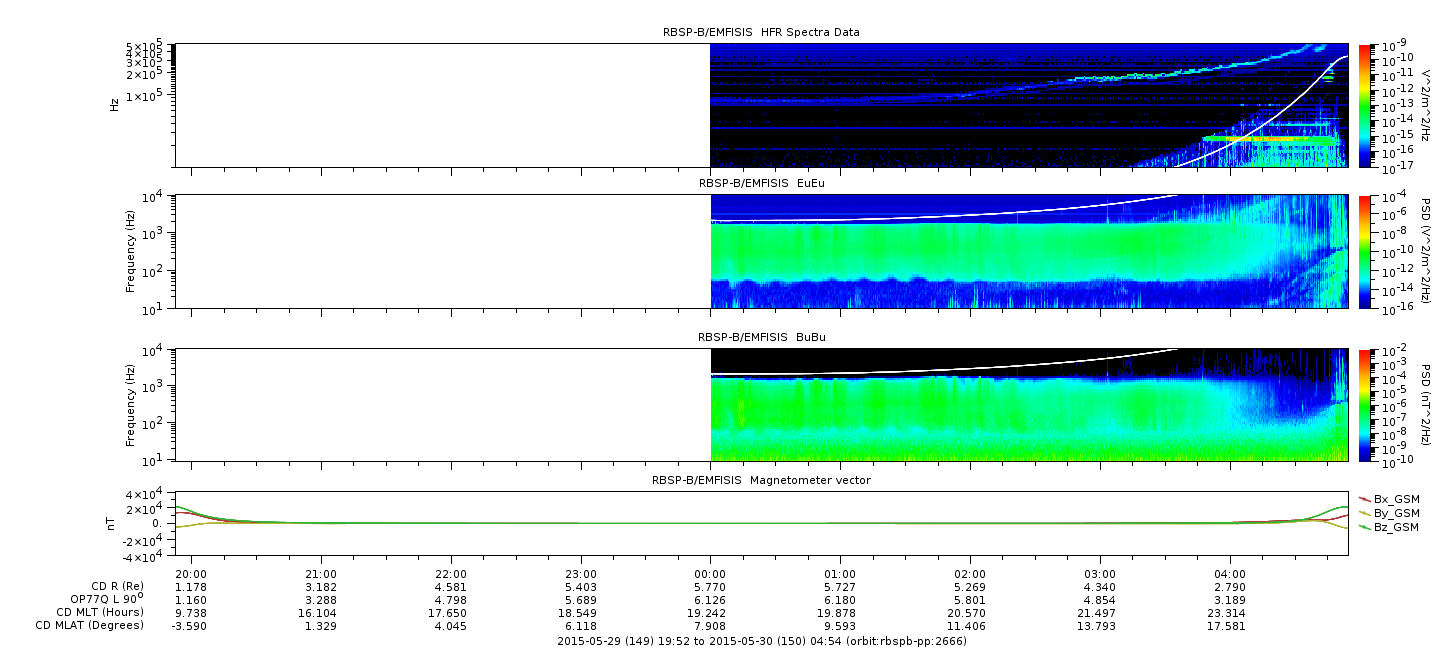This screenshot has height=658, width=1447.
Task: Click the 20:00 time axis tick label
Action: pos(191,574)
